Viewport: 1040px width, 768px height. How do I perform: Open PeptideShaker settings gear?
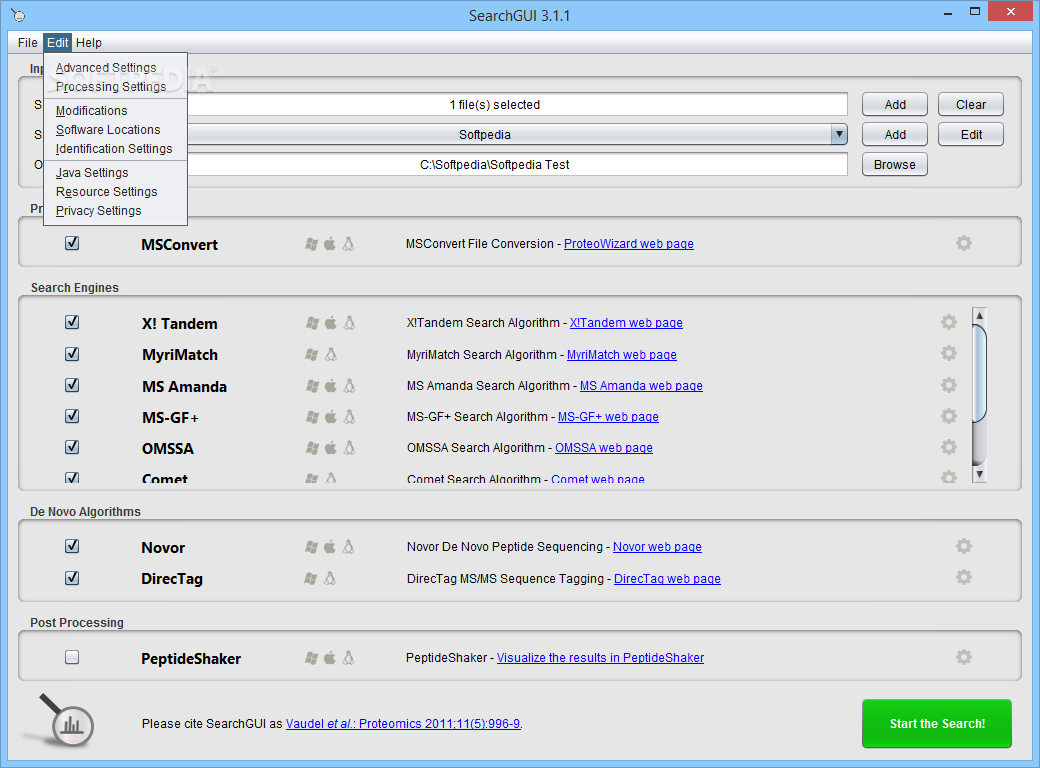pyautogui.click(x=964, y=657)
